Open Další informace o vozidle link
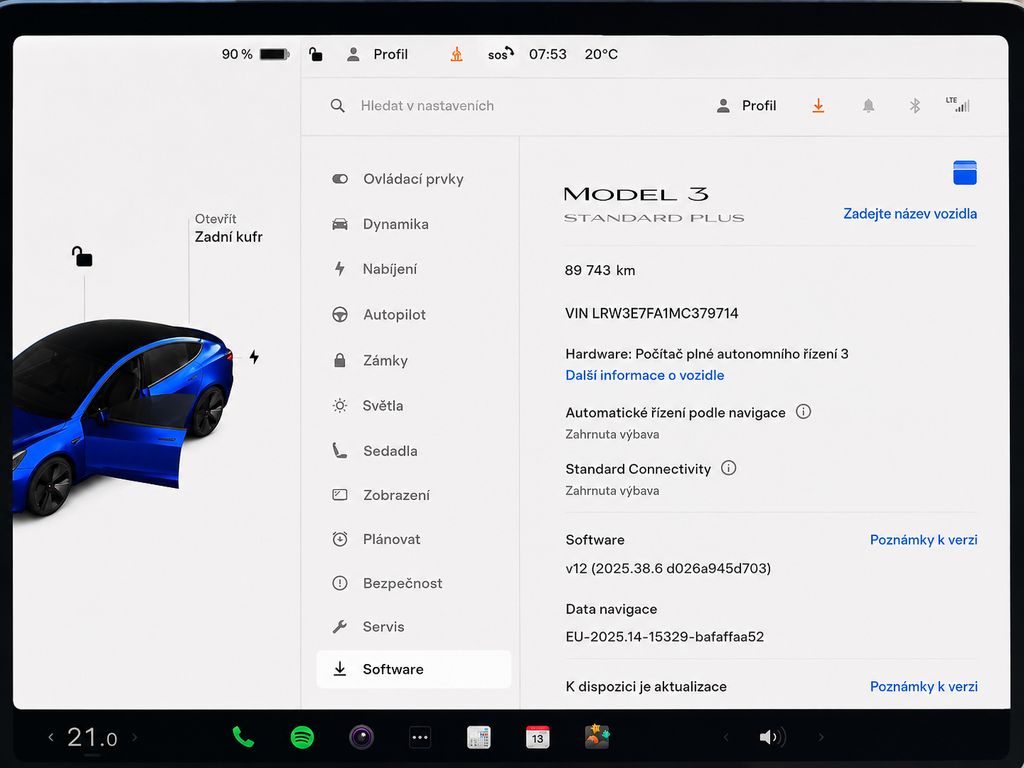1024x768 pixels. click(x=645, y=375)
